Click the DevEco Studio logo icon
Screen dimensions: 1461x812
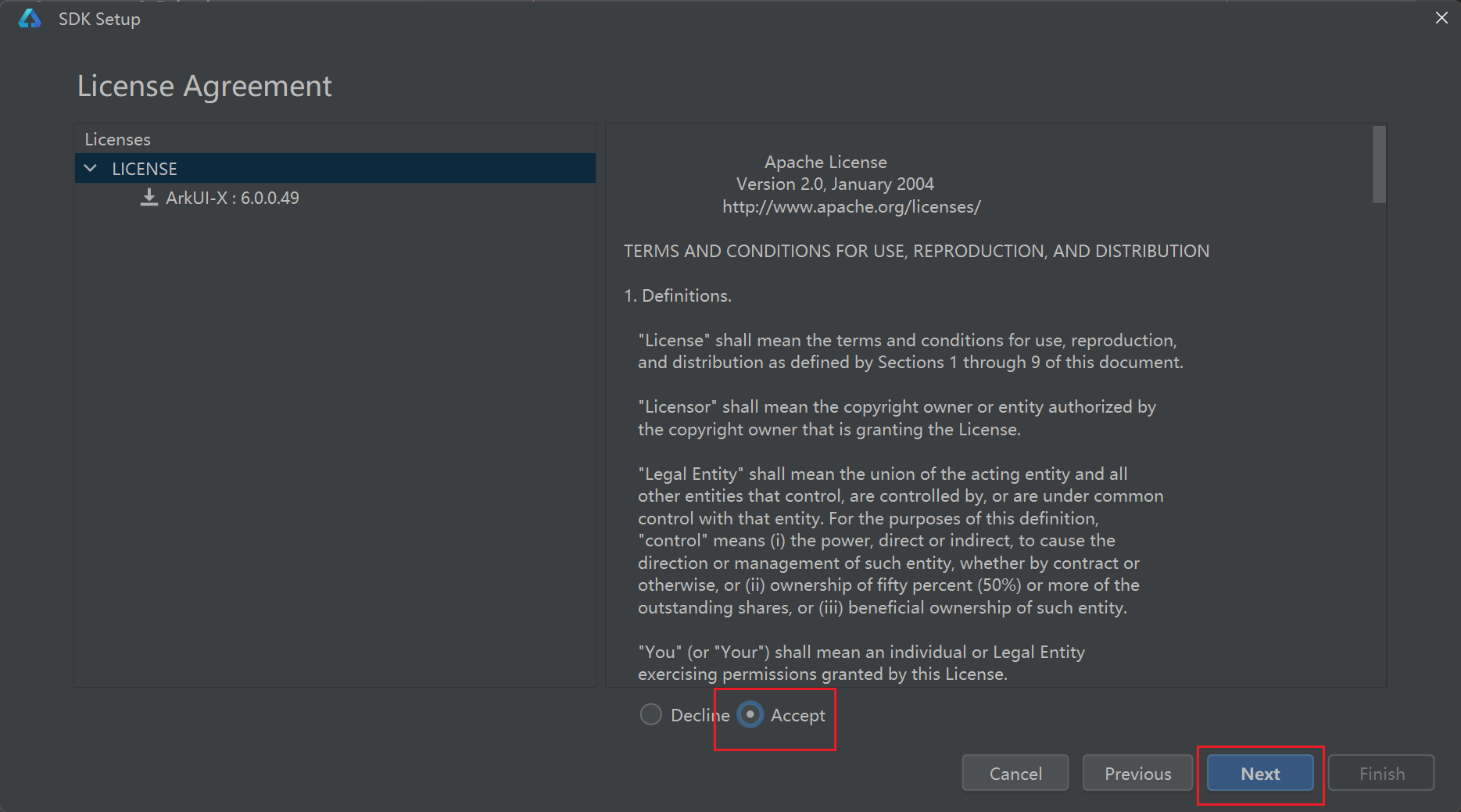click(30, 19)
